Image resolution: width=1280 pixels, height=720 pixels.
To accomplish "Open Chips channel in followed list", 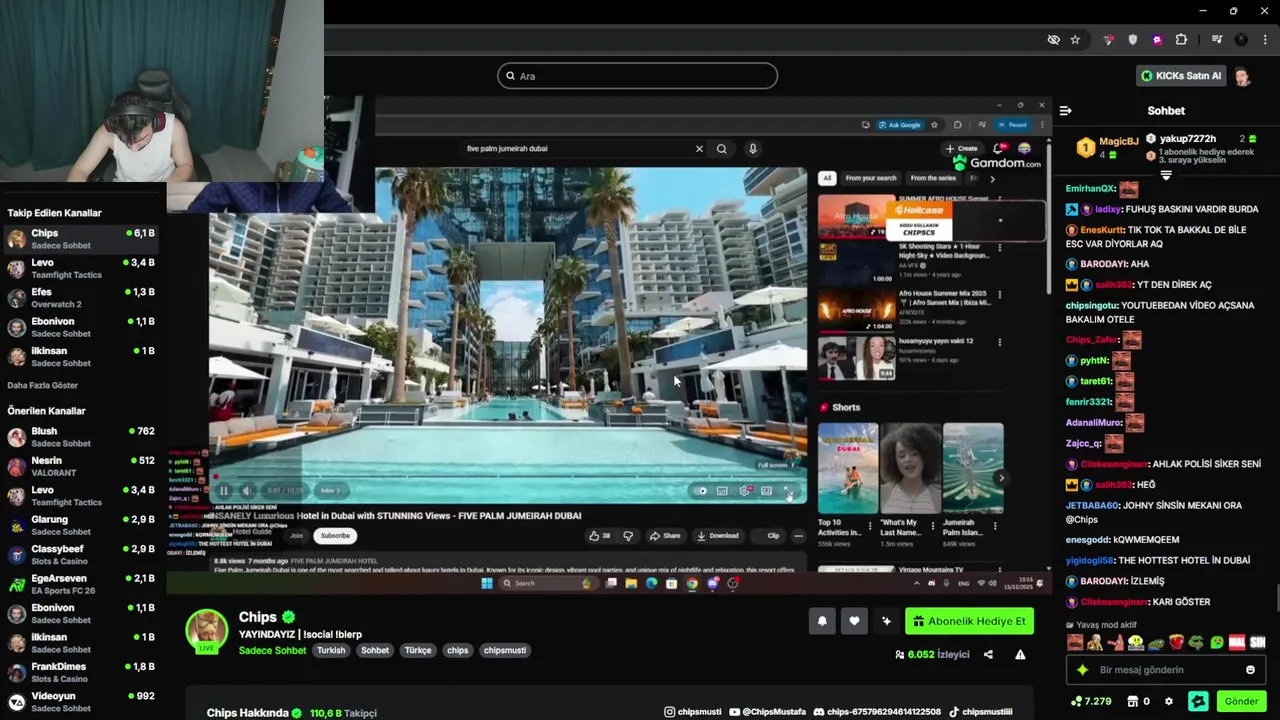I will (81, 239).
